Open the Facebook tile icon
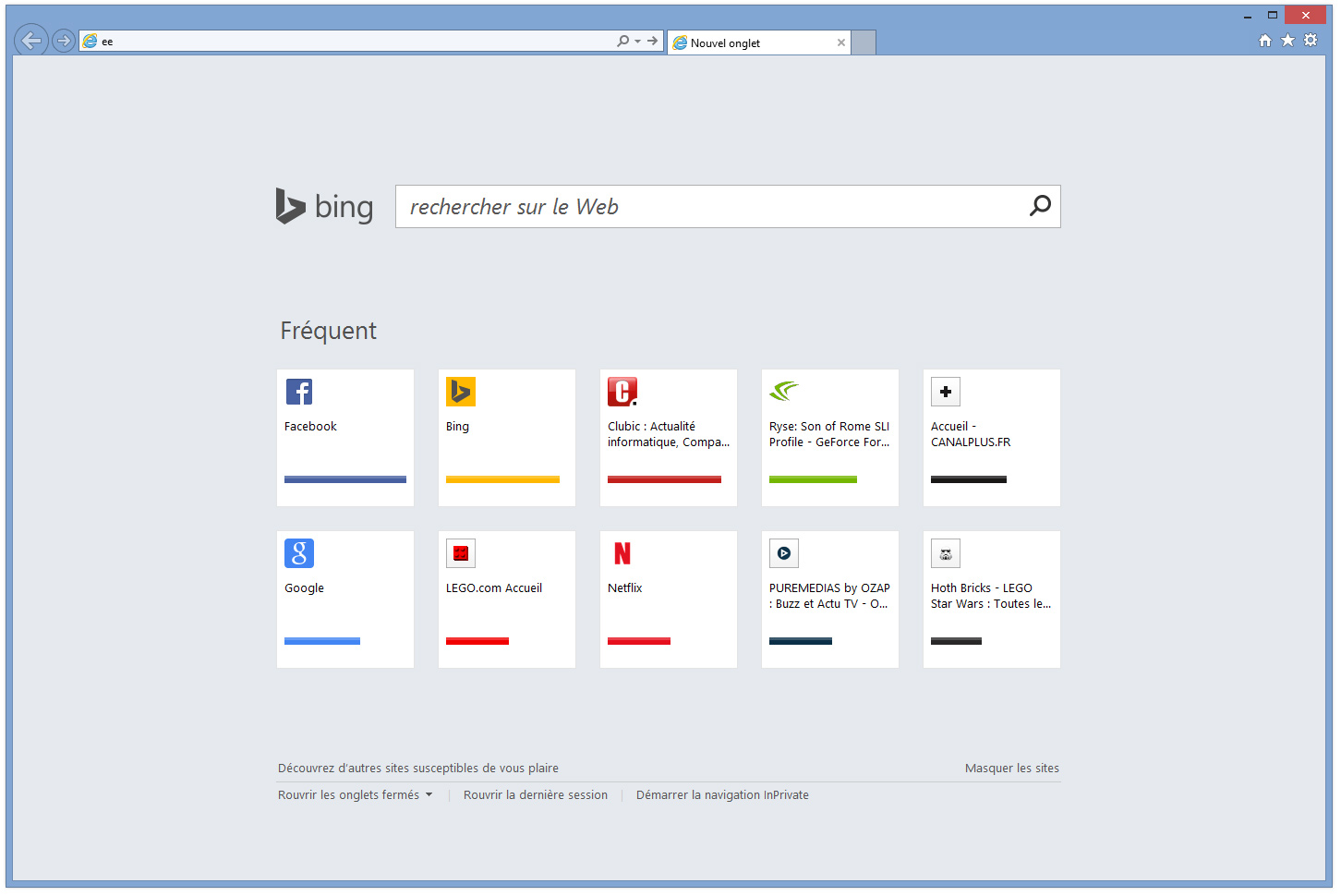This screenshot has width=1341, height=896. pos(299,392)
